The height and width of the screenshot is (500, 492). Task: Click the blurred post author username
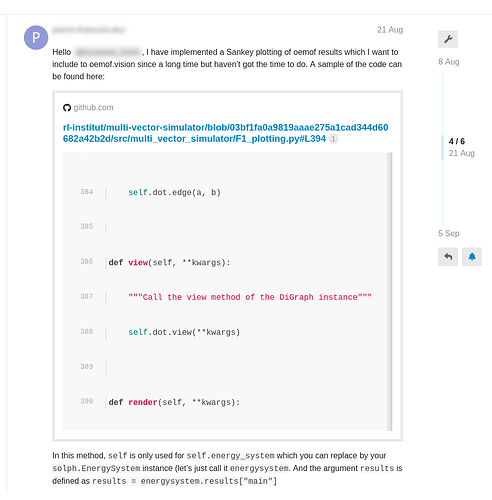(89, 30)
